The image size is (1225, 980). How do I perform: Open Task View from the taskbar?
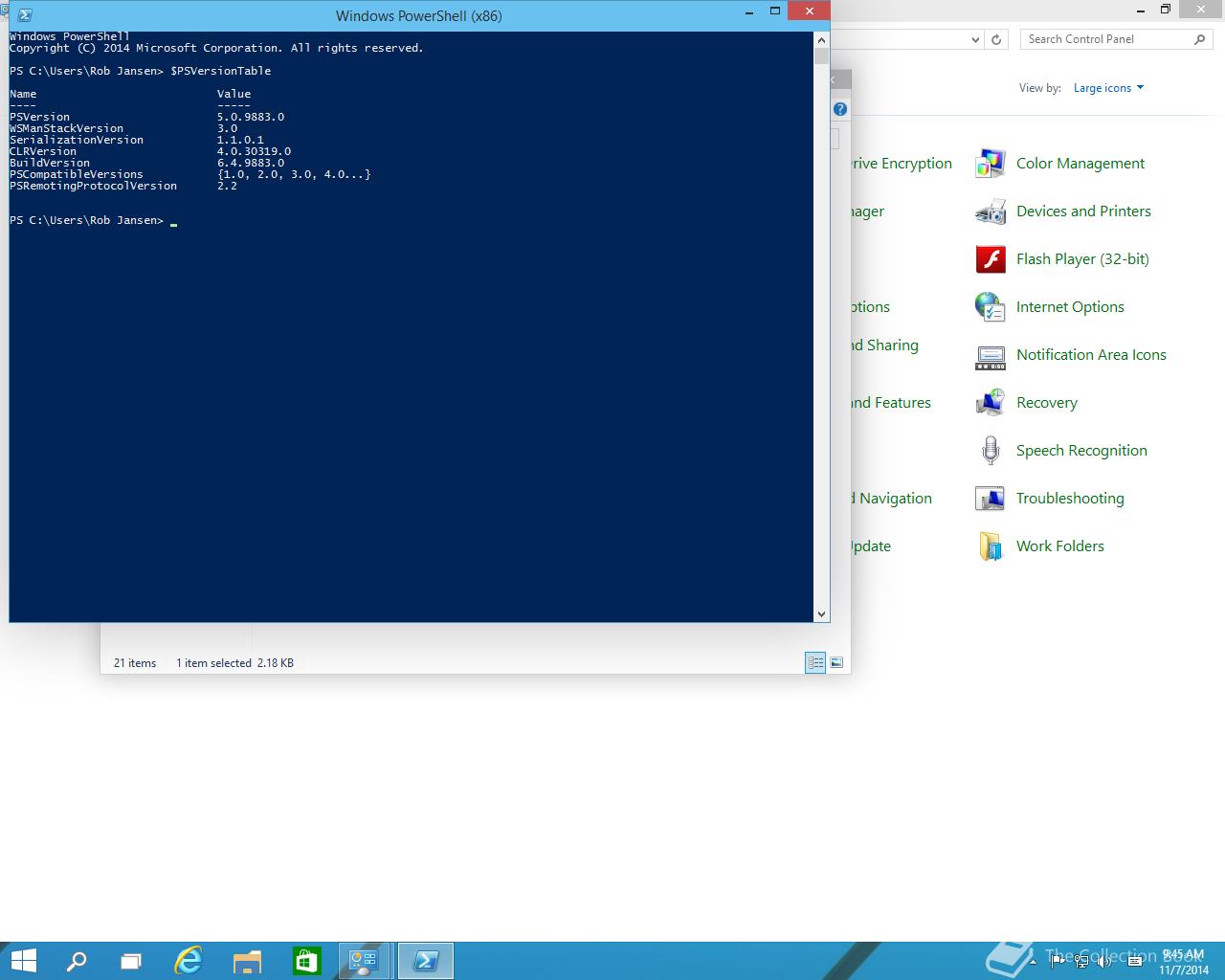[131, 961]
